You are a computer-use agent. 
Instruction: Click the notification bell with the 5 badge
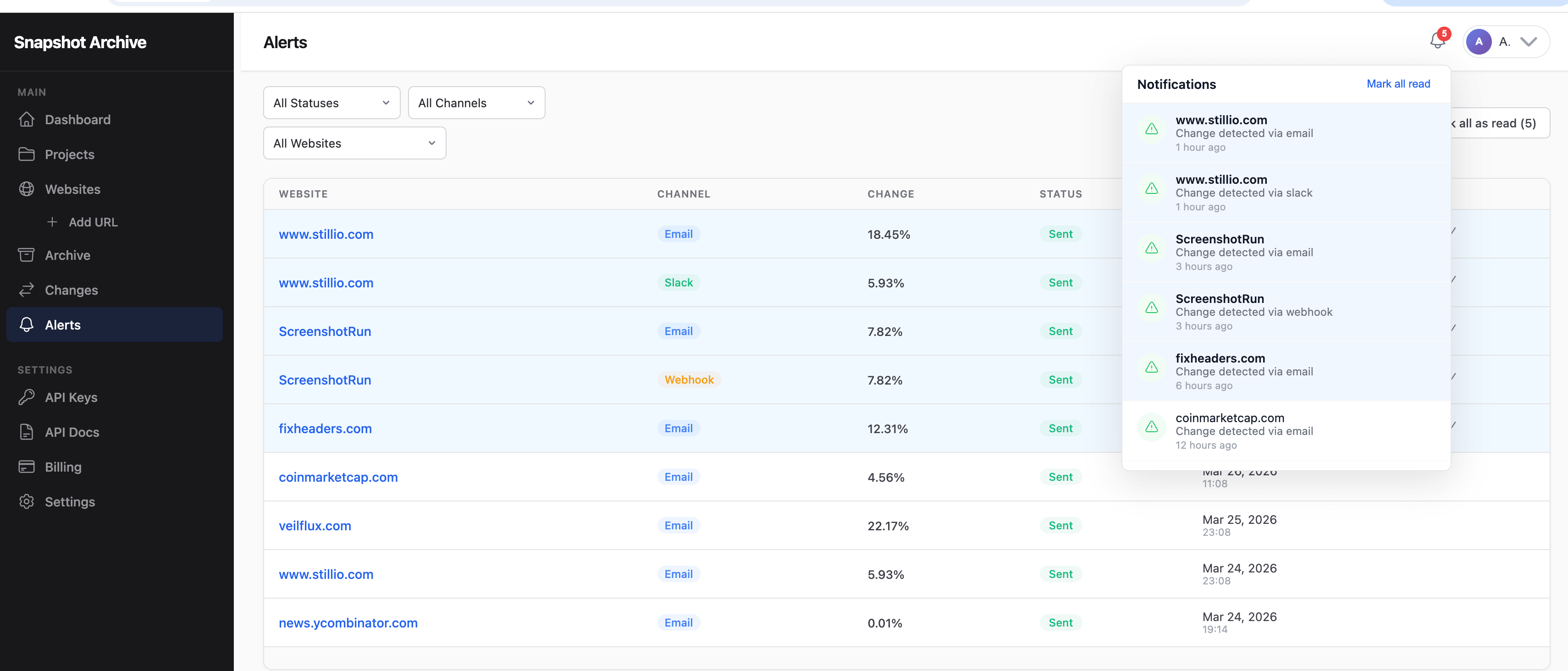pos(1438,41)
